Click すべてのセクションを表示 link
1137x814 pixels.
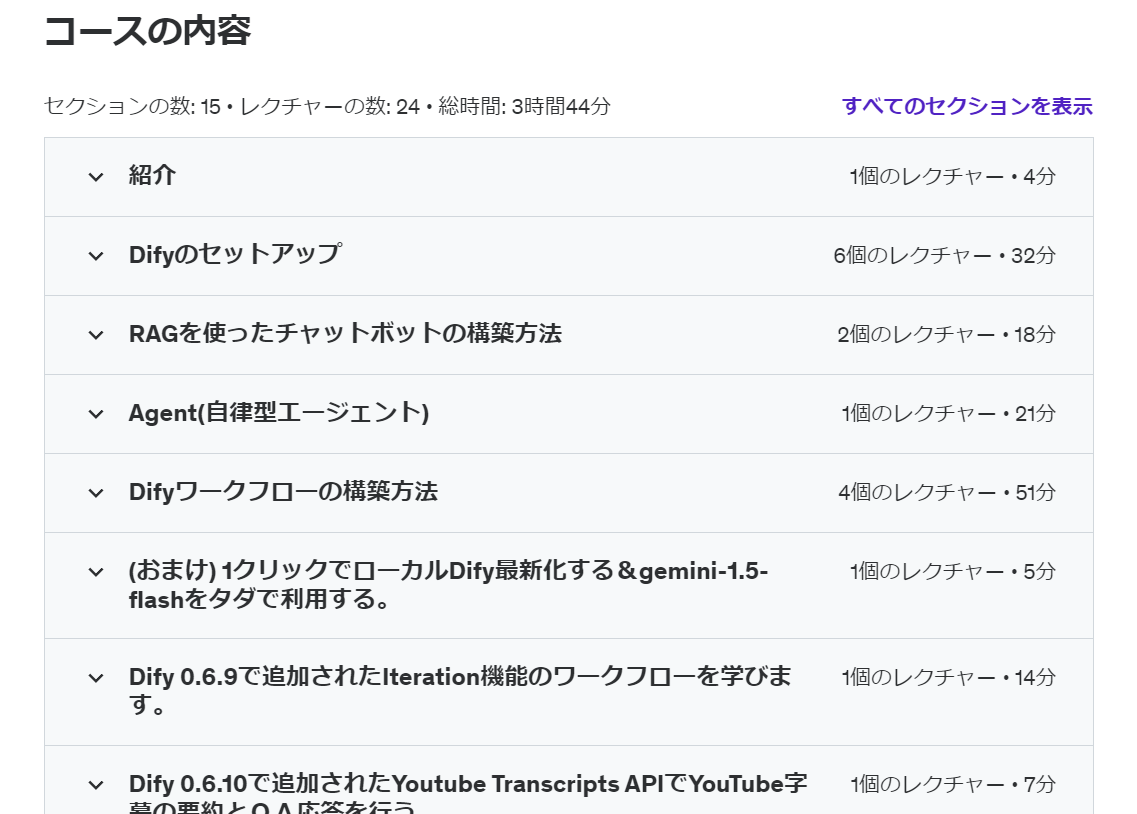point(966,104)
